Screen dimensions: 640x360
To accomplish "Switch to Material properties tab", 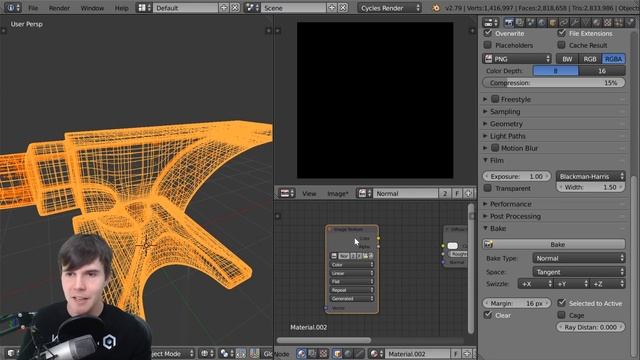I will 597,23.
